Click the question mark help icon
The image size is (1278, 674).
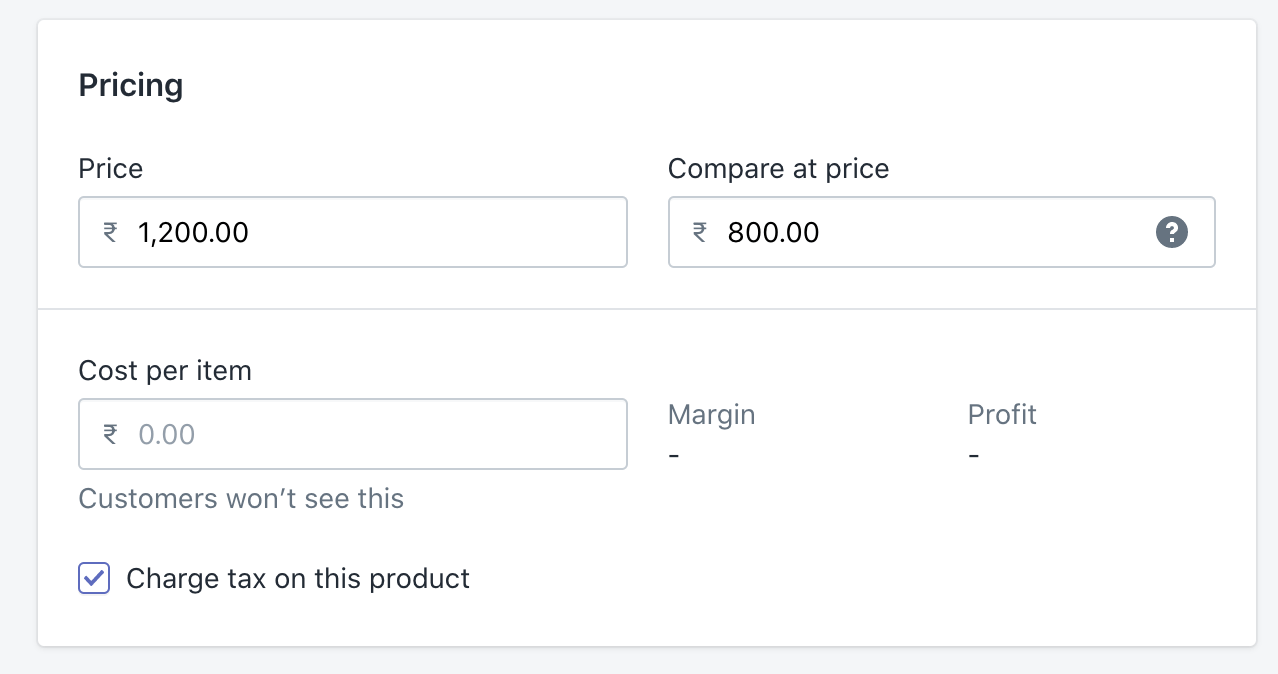1171,233
